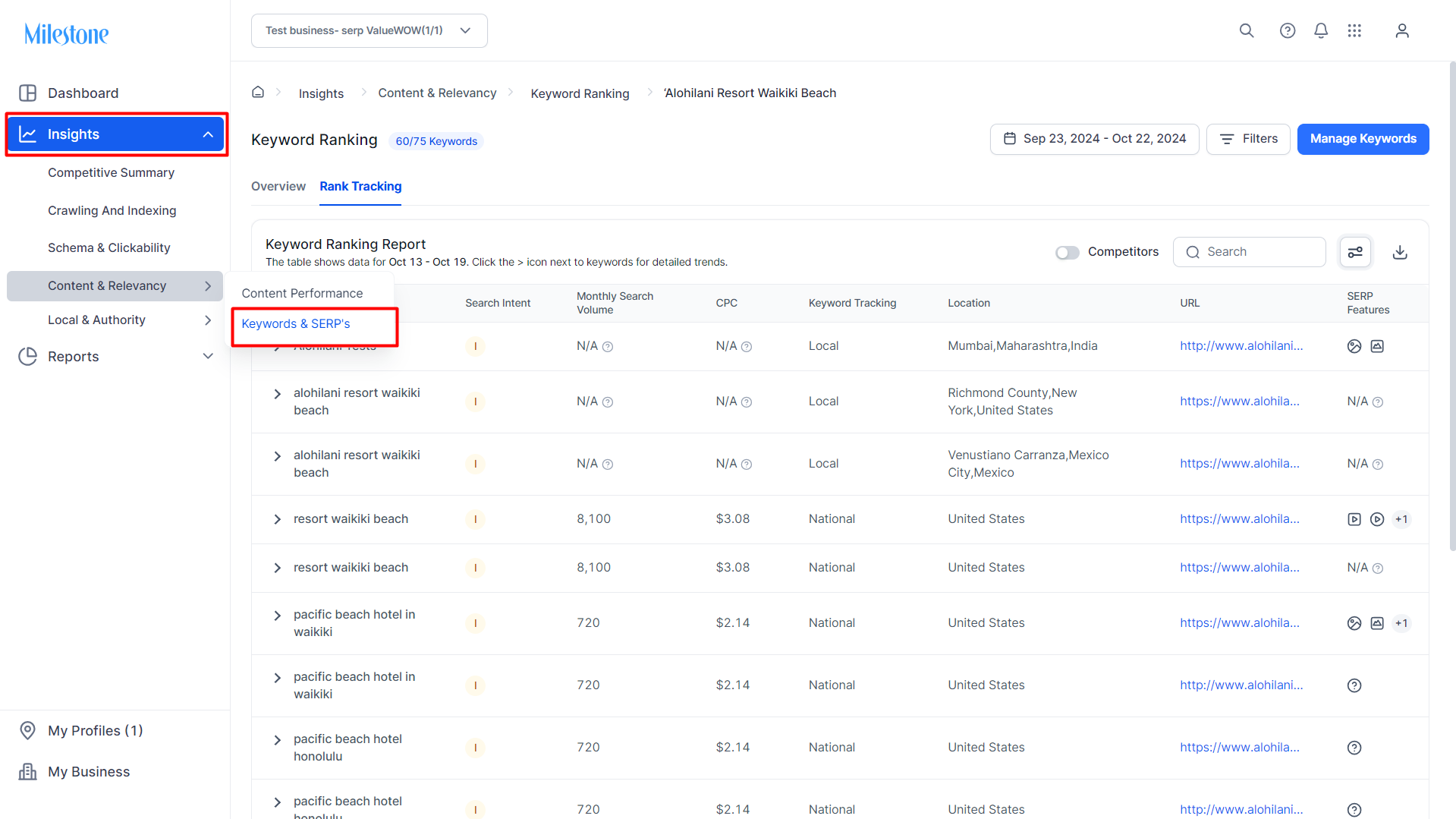Click SERP features icon in Mumbai row
Screen dimensions: 1456x819
[1354, 346]
